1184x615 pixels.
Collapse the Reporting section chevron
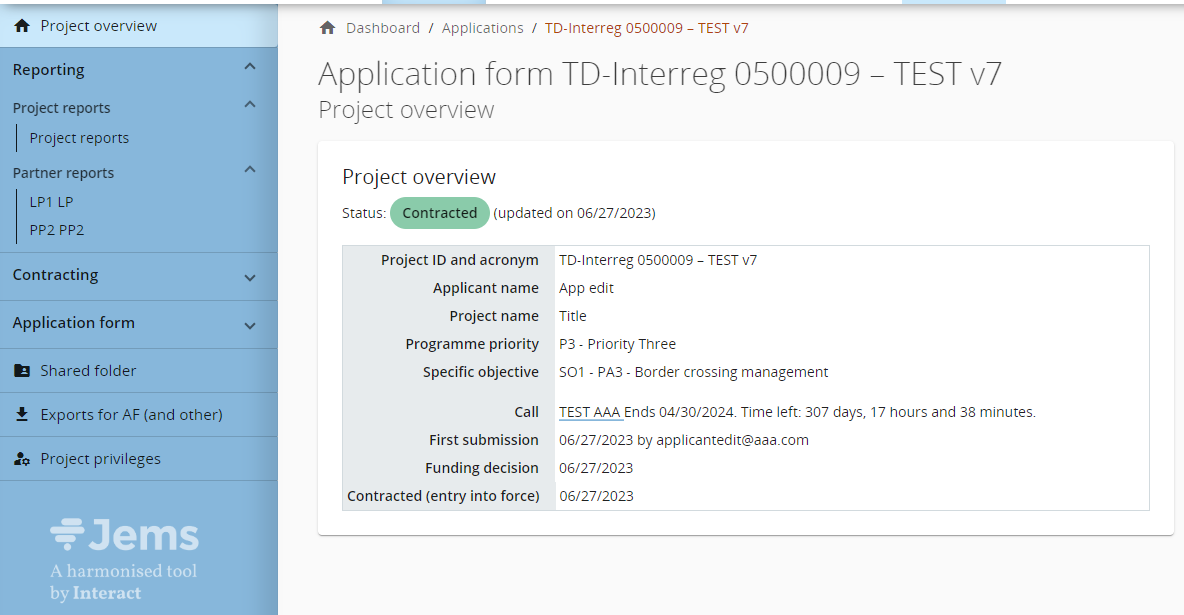point(250,67)
